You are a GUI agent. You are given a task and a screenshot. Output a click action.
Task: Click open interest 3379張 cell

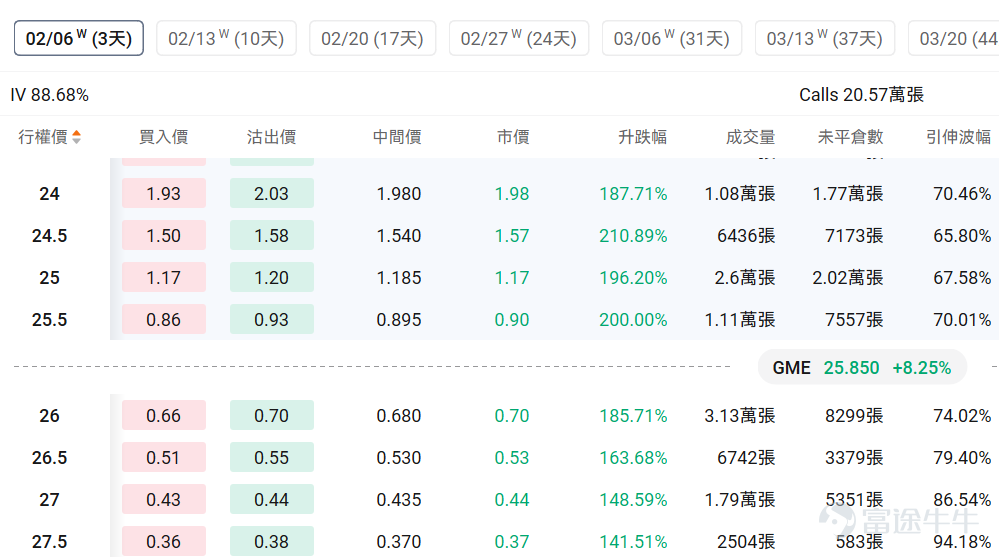coord(854,458)
